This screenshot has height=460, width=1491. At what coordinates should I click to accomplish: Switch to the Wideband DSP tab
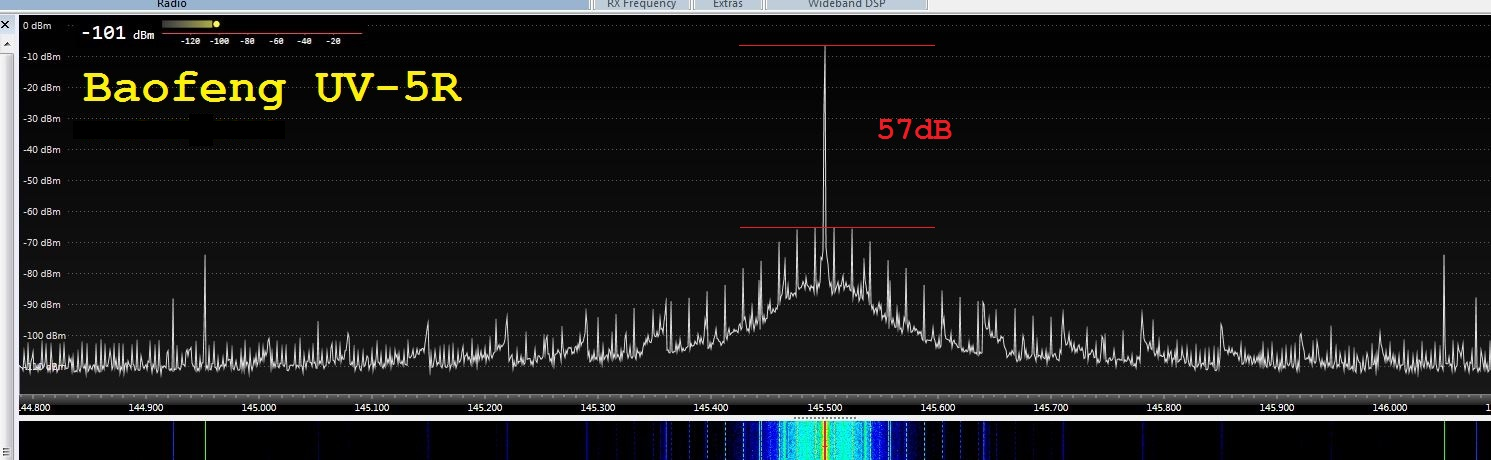point(846,4)
